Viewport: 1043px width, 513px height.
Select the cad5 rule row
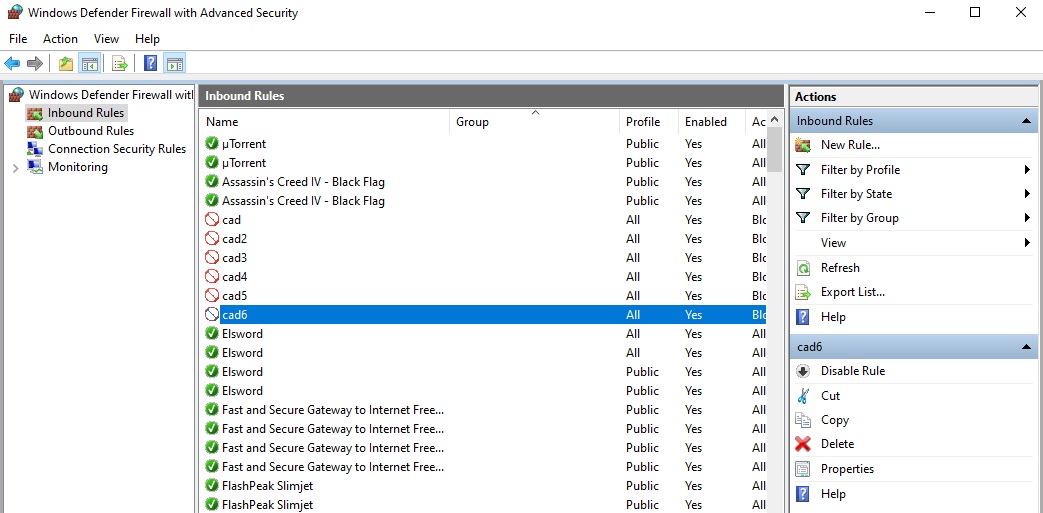(x=483, y=295)
